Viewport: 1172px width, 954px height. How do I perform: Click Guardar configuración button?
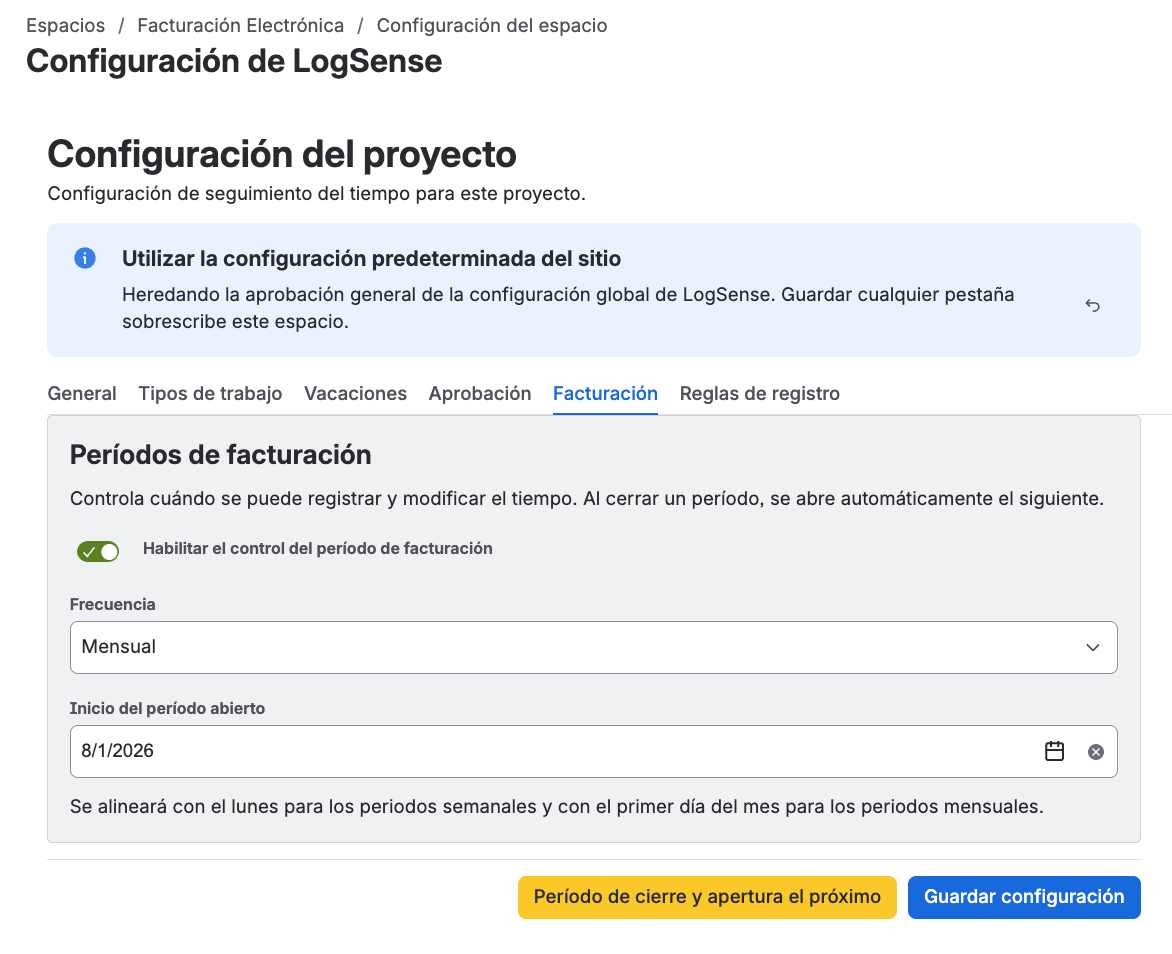(1024, 897)
